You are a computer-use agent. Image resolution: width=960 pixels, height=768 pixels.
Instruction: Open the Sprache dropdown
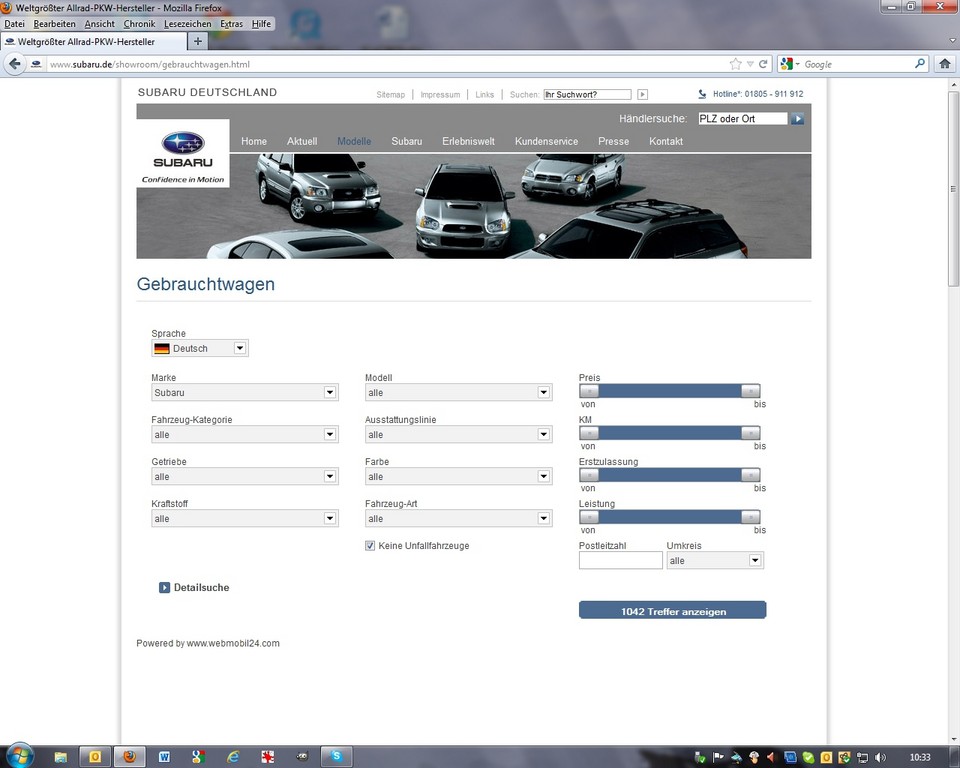pos(200,348)
